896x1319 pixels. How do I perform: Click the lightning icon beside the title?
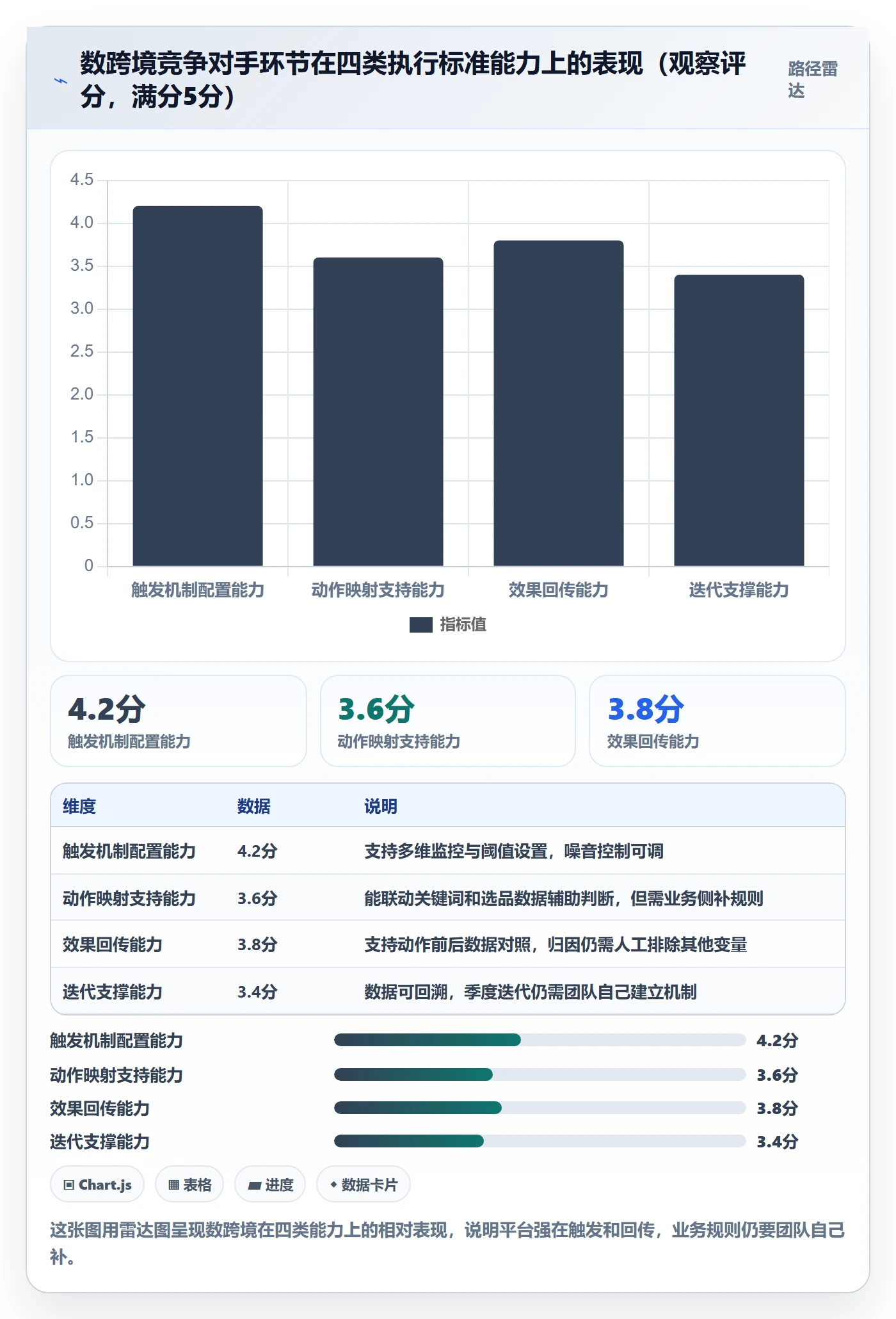61,81
